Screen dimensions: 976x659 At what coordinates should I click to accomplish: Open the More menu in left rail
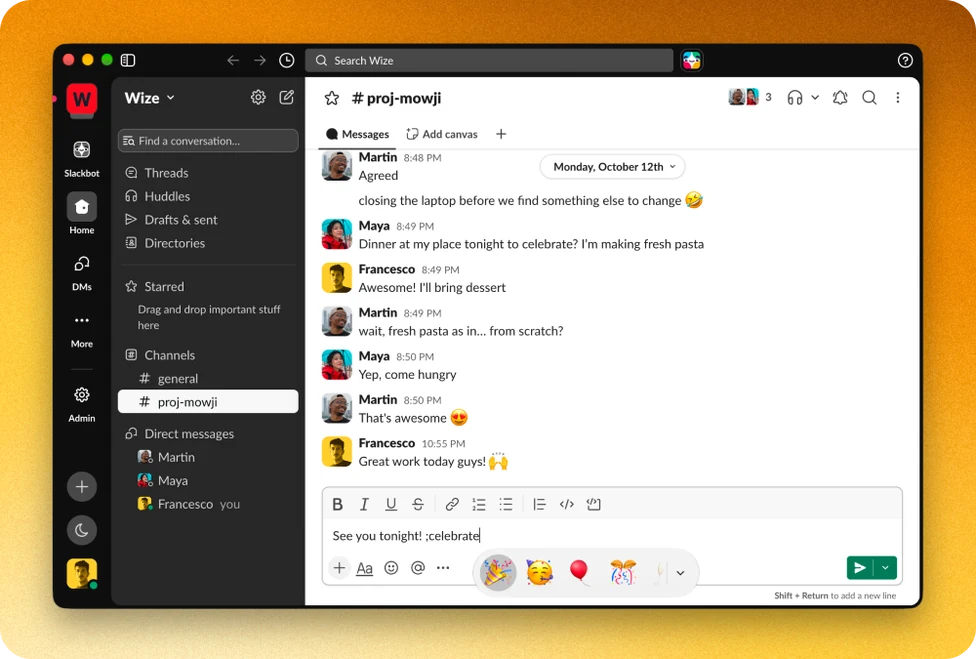click(x=82, y=330)
